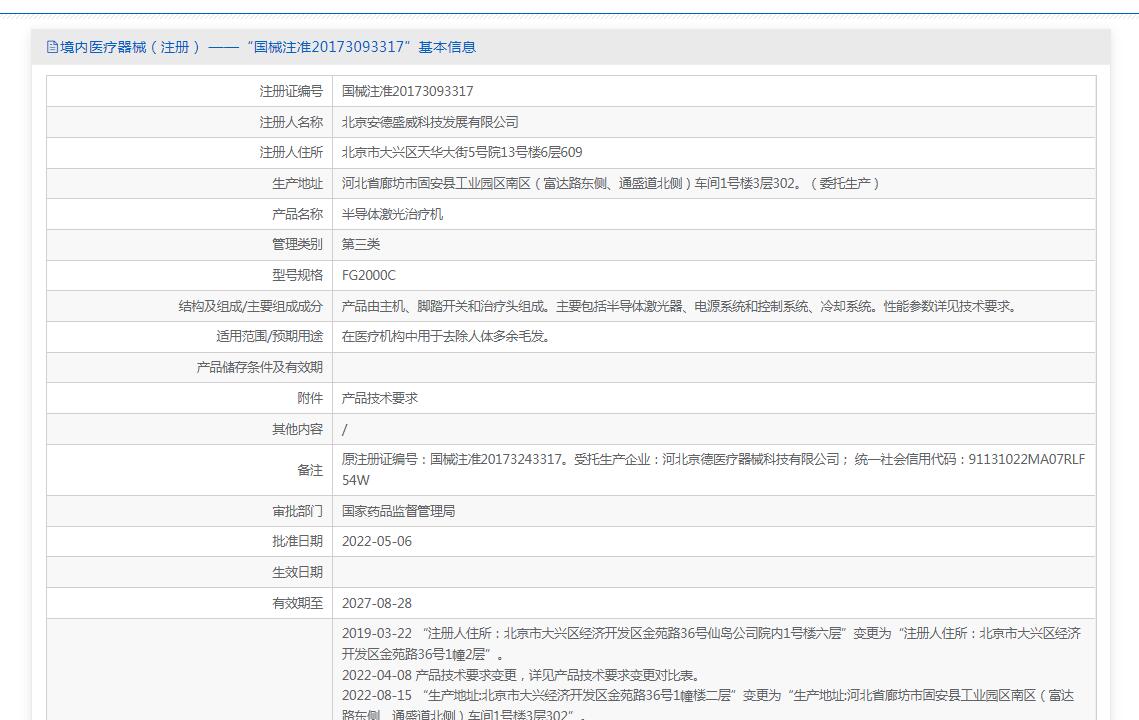Screen dimensions: 1139x720
Task: Click the 注册人住所 row label
Action: click(291, 153)
